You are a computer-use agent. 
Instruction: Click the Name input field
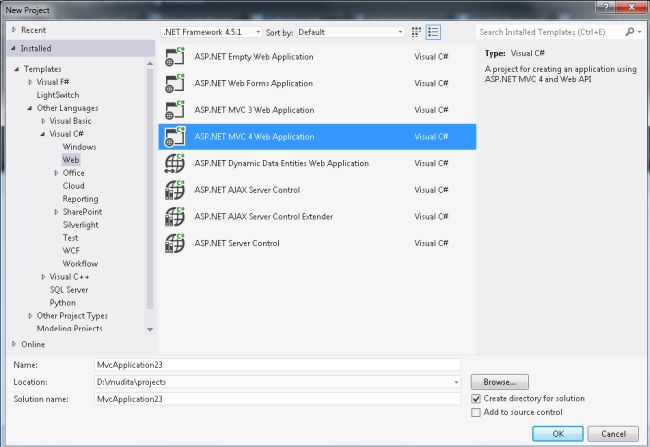click(x=277, y=365)
